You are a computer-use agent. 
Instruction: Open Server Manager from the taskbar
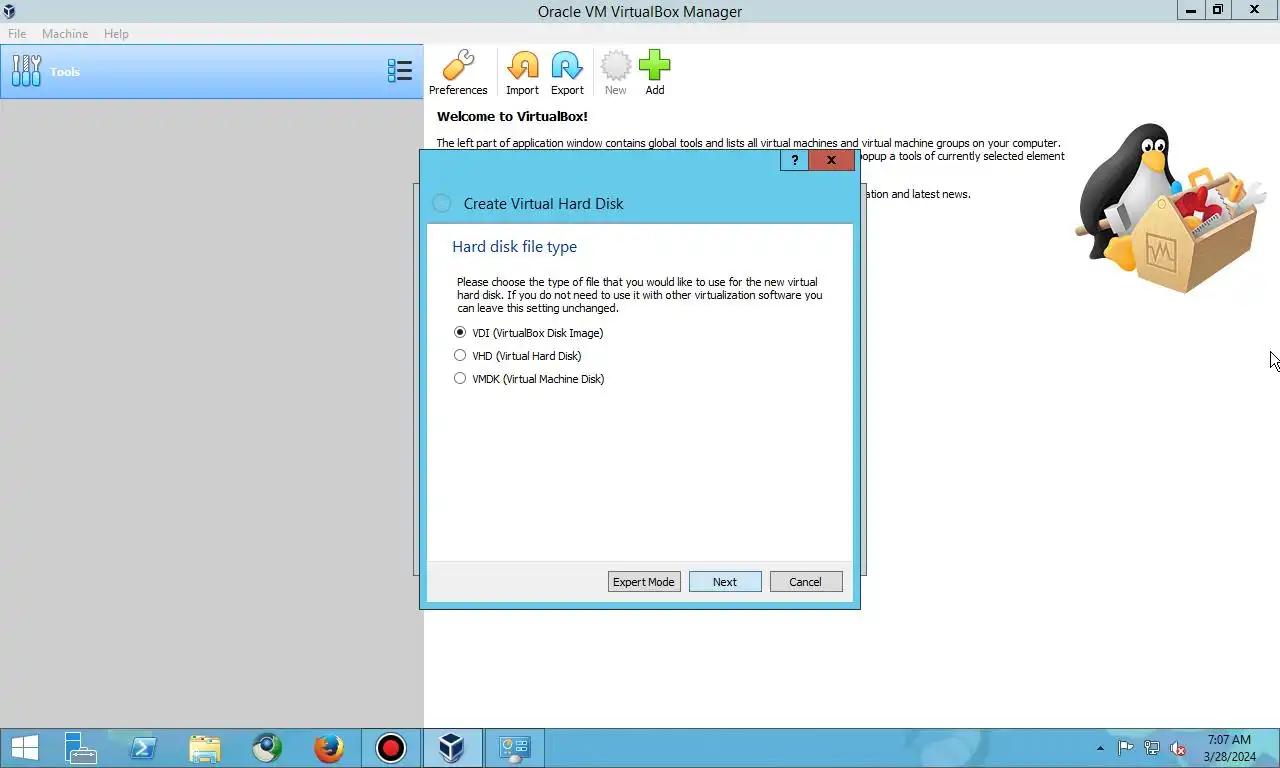(x=80, y=748)
